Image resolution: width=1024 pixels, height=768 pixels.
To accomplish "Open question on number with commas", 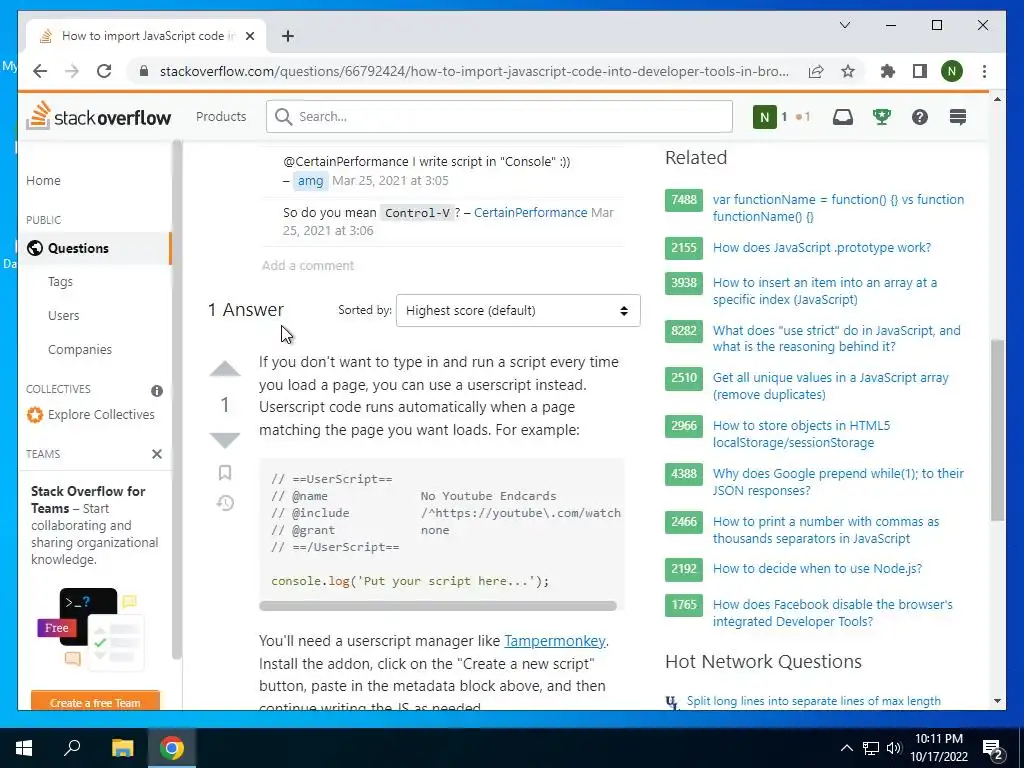I will coord(825,530).
